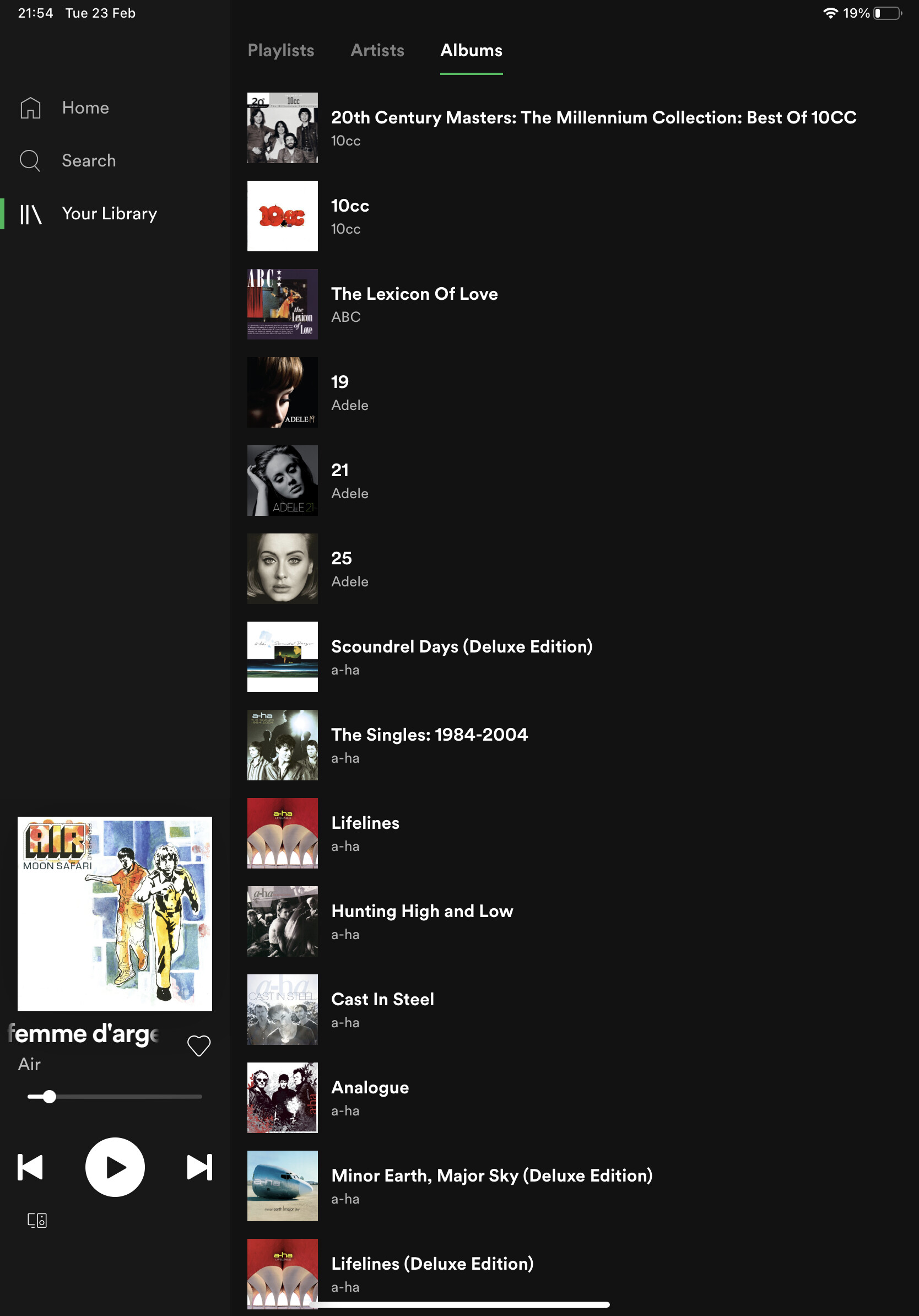Play the current track

tap(115, 1167)
